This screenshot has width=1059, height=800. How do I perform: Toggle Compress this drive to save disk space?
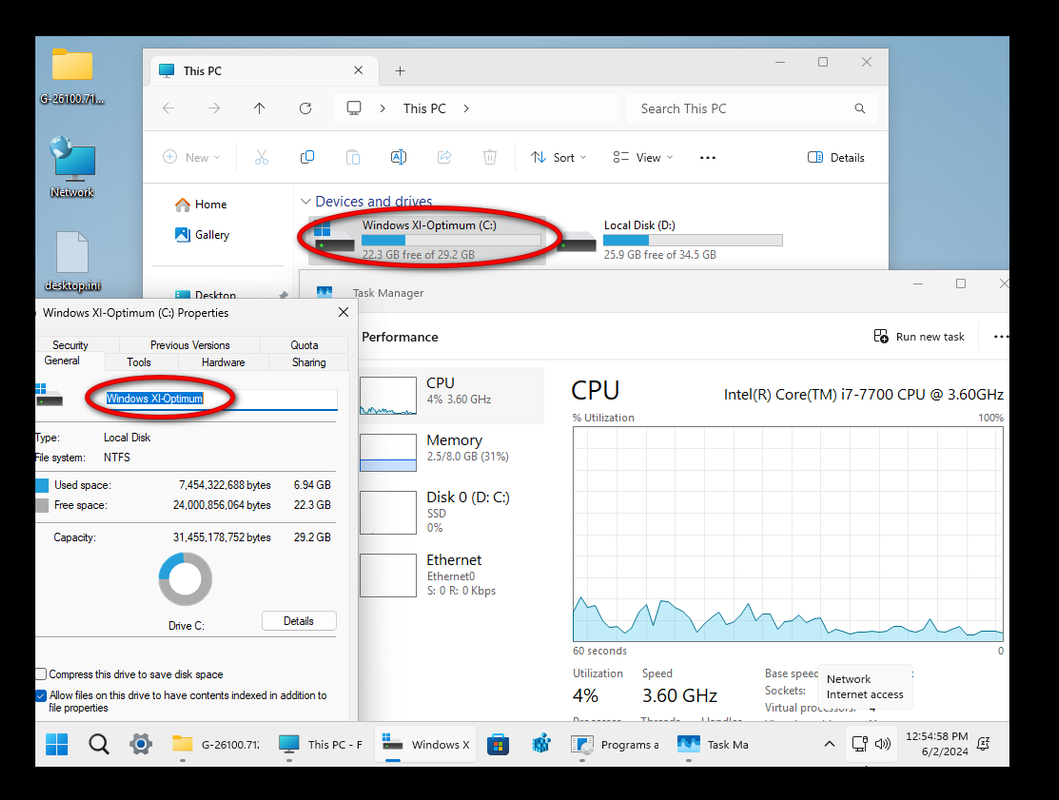pos(41,674)
